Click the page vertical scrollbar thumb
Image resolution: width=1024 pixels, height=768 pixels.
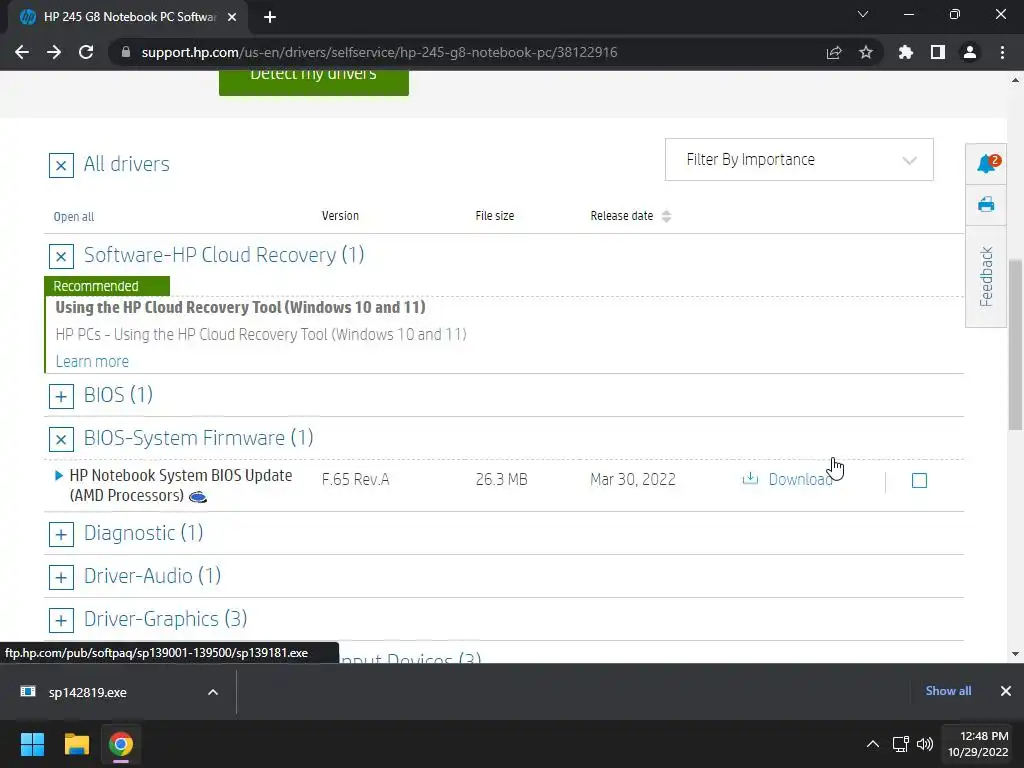click(x=1016, y=344)
